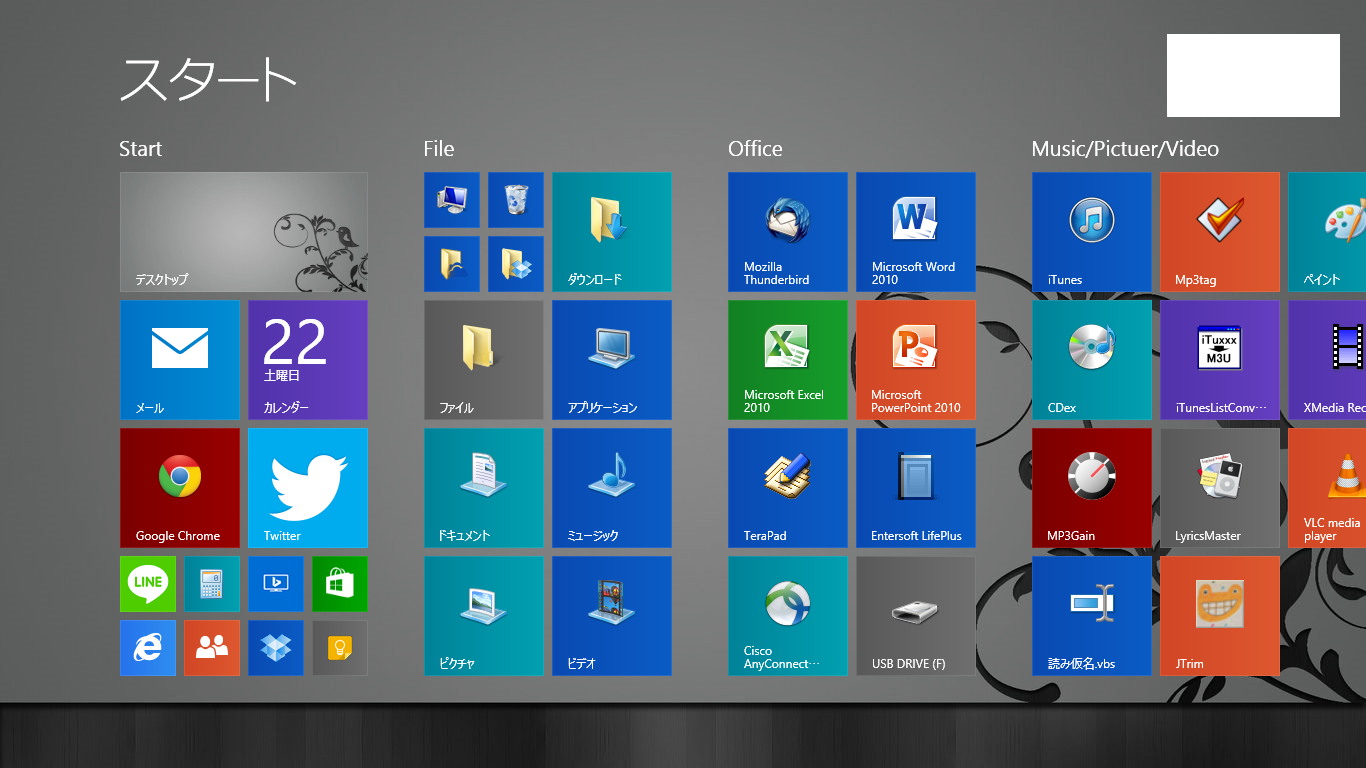Open the iTunesListConv tile
The image size is (1366, 768).
pos(1220,360)
